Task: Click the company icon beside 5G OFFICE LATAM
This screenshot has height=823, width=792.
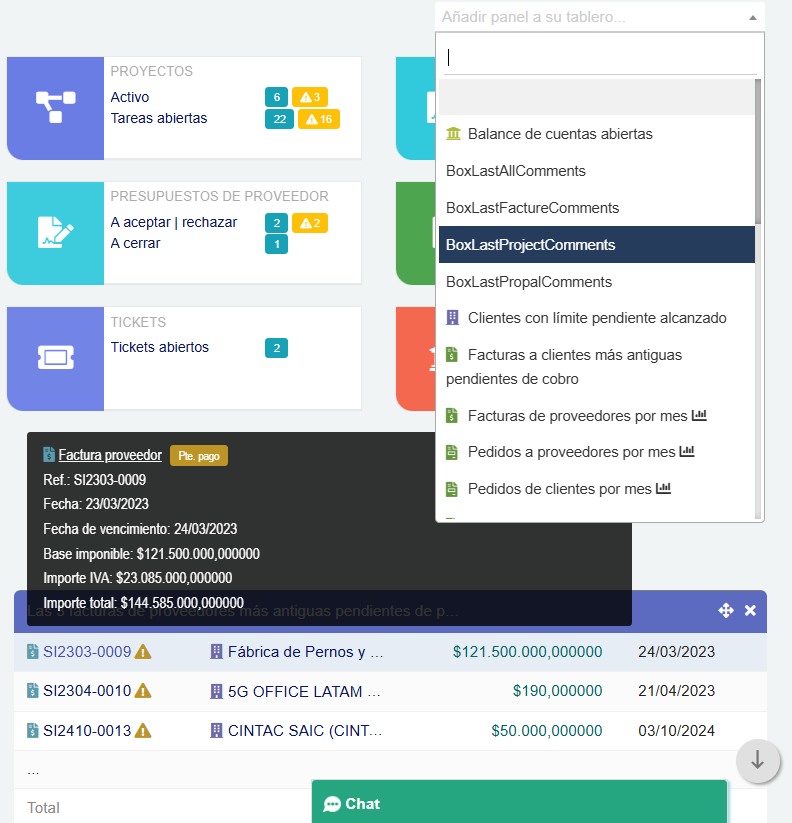Action: point(216,691)
